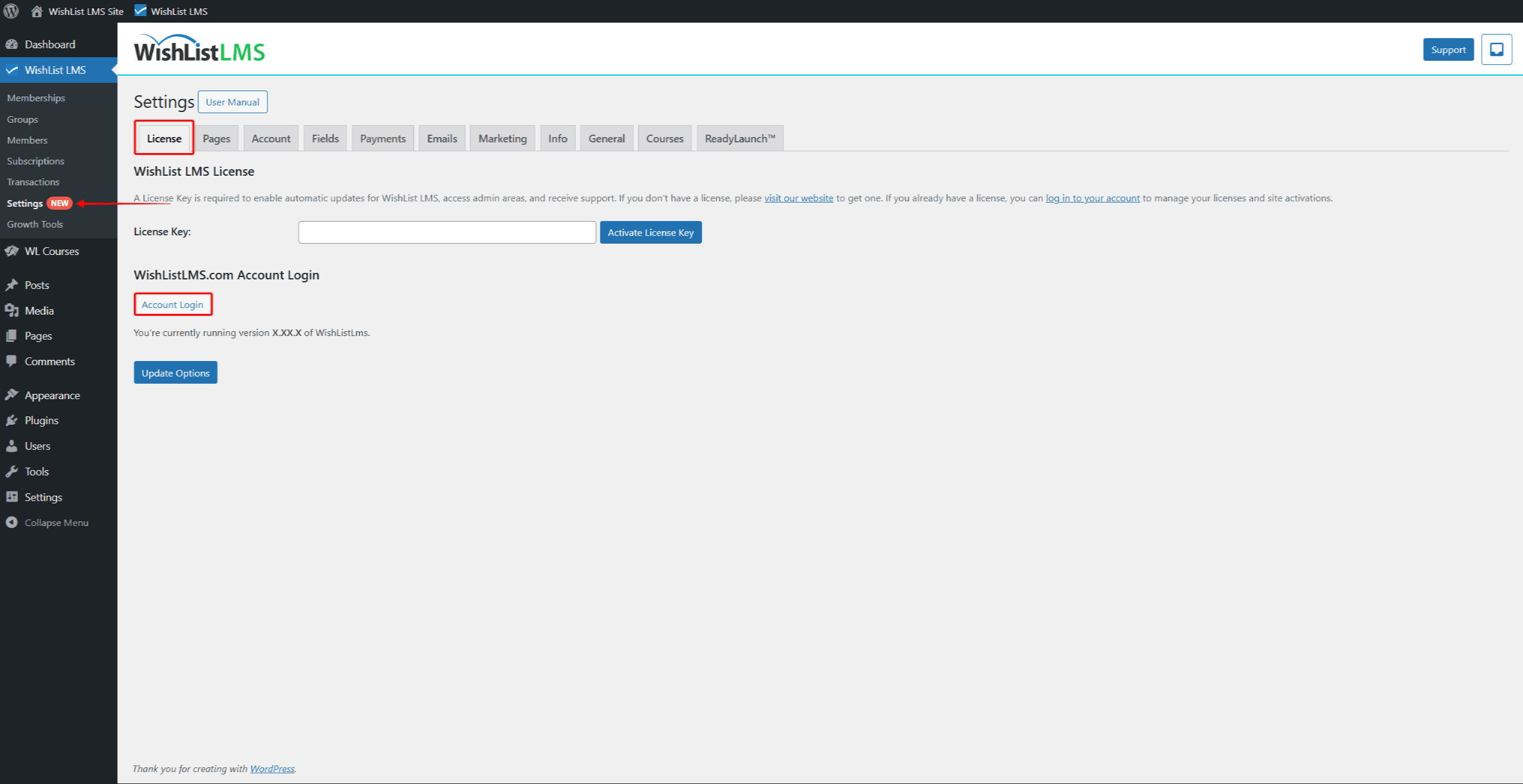Open the Comments section

click(x=49, y=361)
